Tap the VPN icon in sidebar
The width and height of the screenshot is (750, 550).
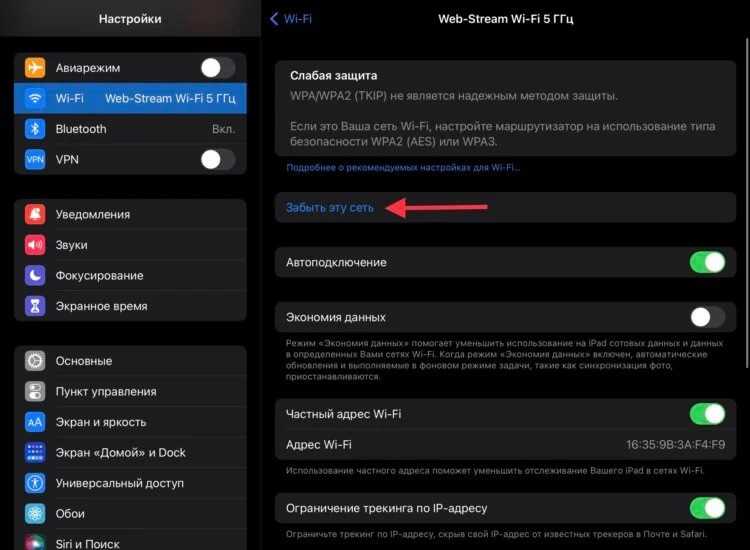tap(35, 160)
